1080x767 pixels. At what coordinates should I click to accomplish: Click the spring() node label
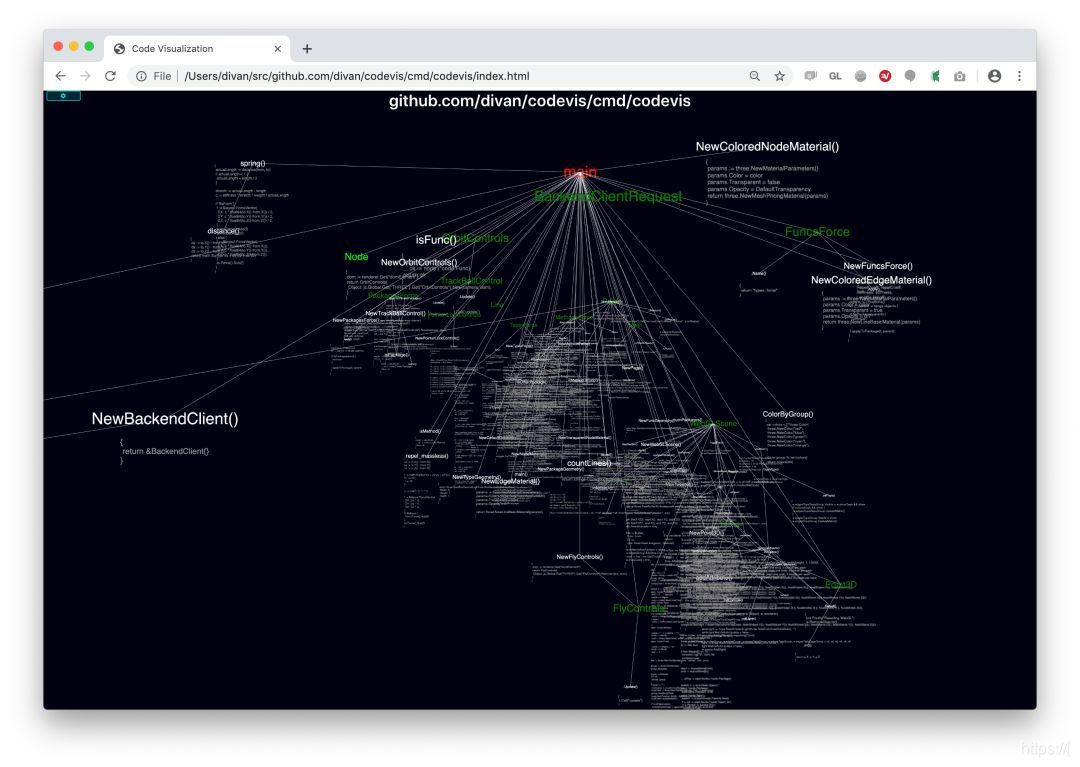click(x=253, y=164)
